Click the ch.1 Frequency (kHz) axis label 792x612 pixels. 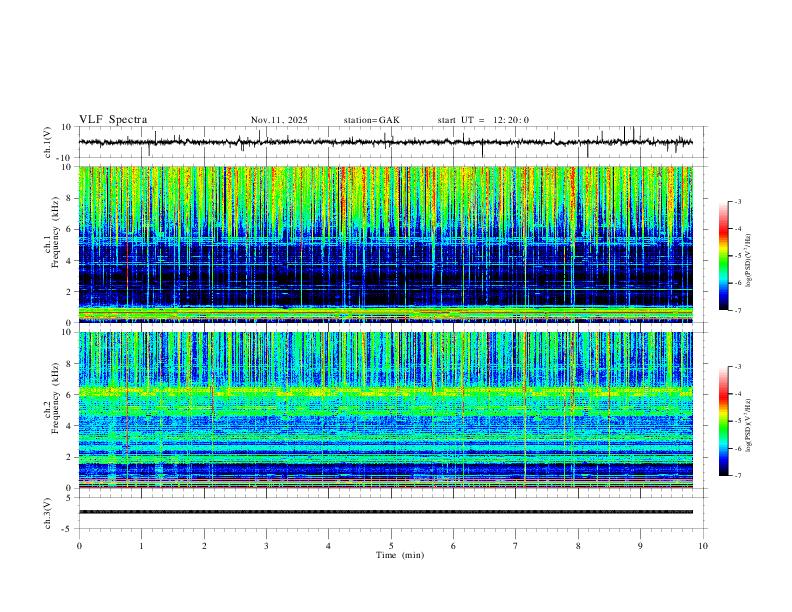pyautogui.click(x=51, y=233)
